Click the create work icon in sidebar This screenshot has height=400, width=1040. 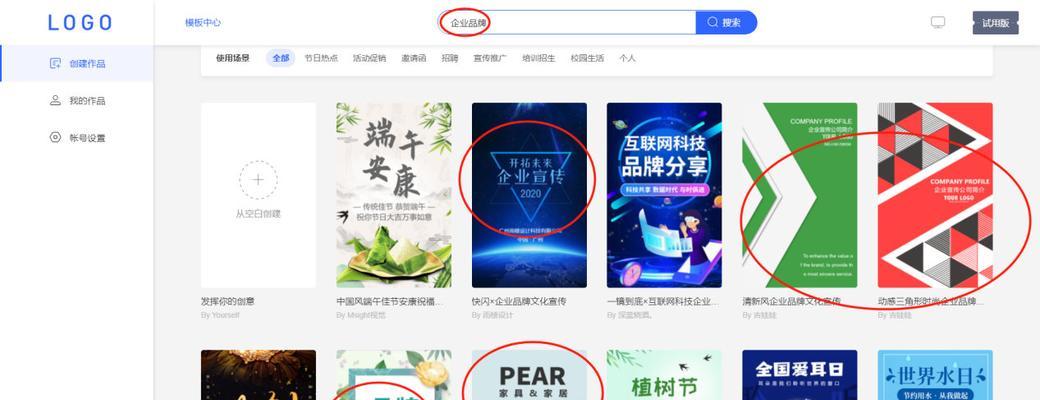(56, 64)
